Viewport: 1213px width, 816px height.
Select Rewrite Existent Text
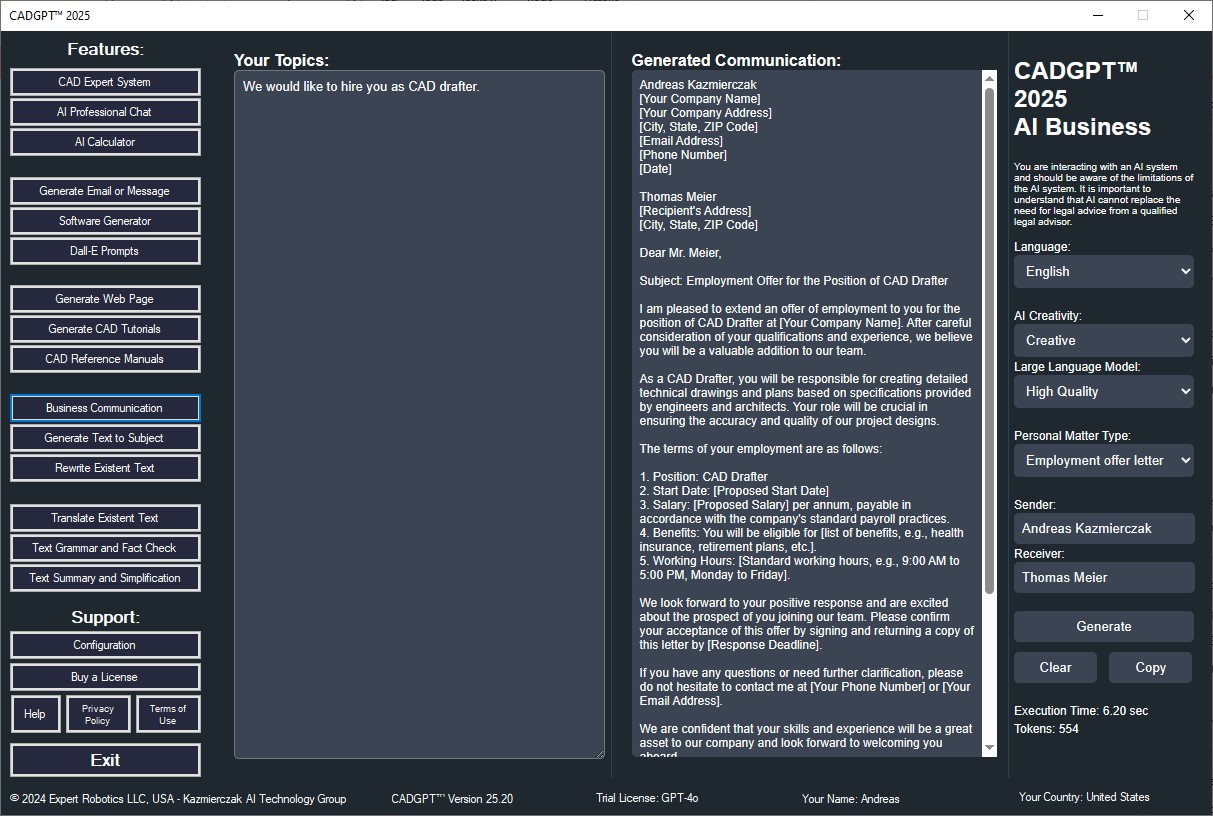(105, 468)
